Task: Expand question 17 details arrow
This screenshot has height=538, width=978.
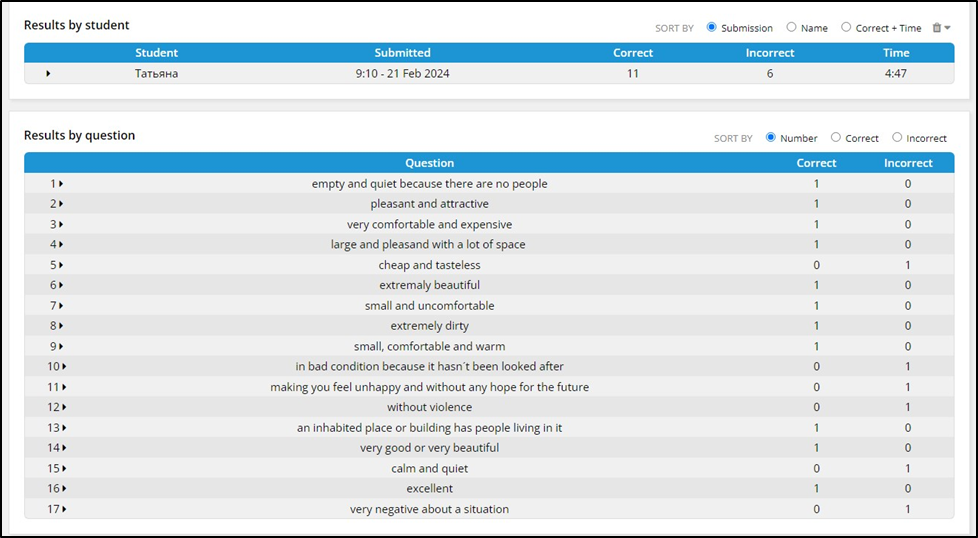Action: click(x=64, y=509)
